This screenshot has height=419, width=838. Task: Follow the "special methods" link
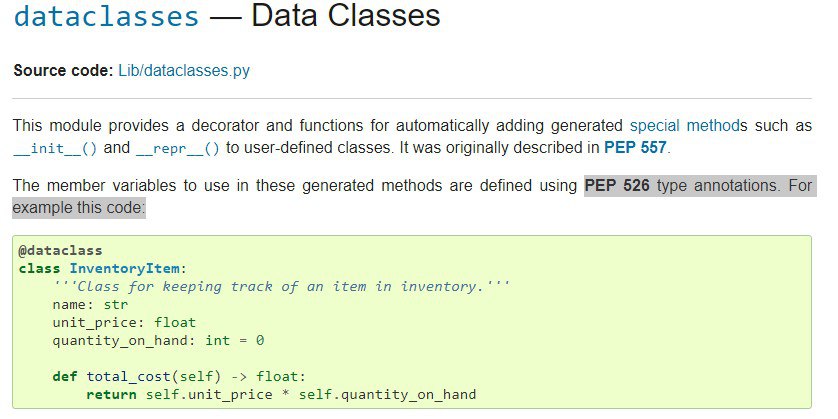tap(688, 126)
